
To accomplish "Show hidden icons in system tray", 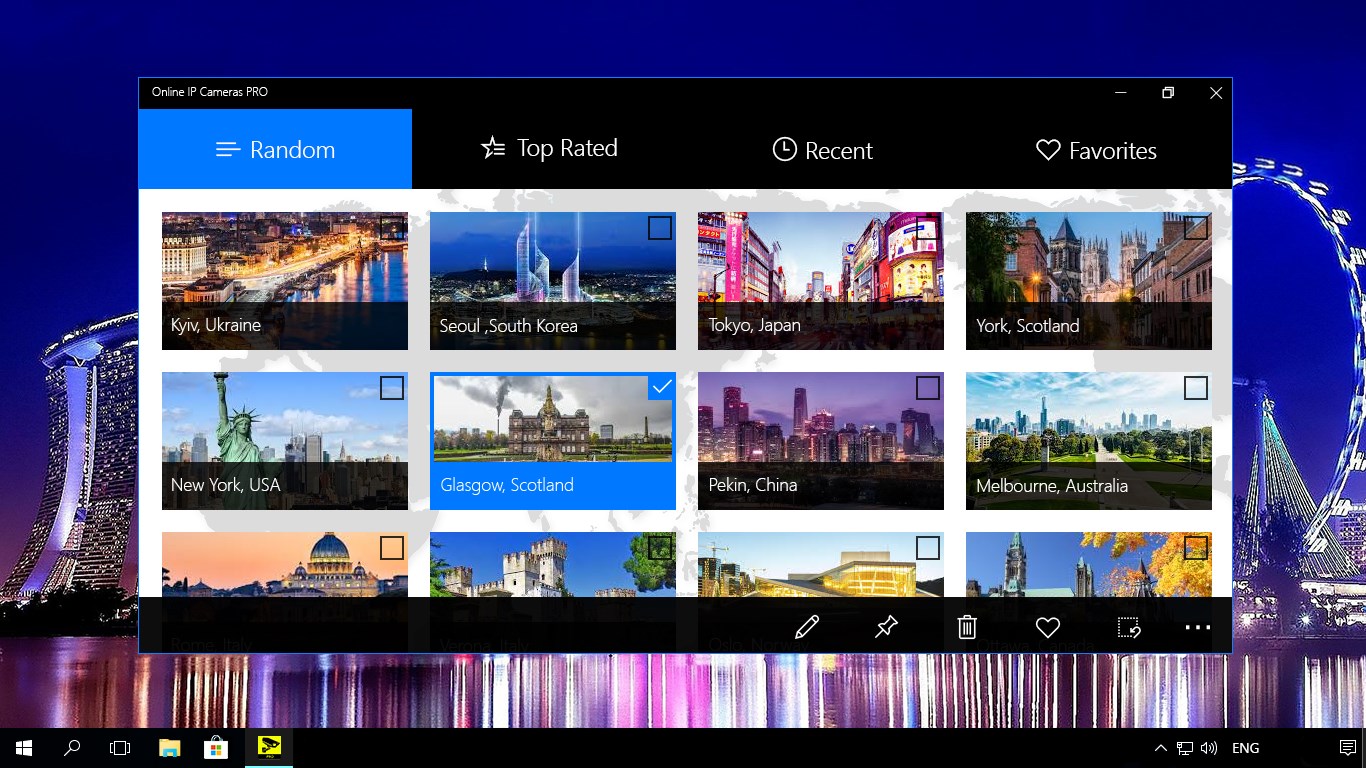I will (1160, 748).
